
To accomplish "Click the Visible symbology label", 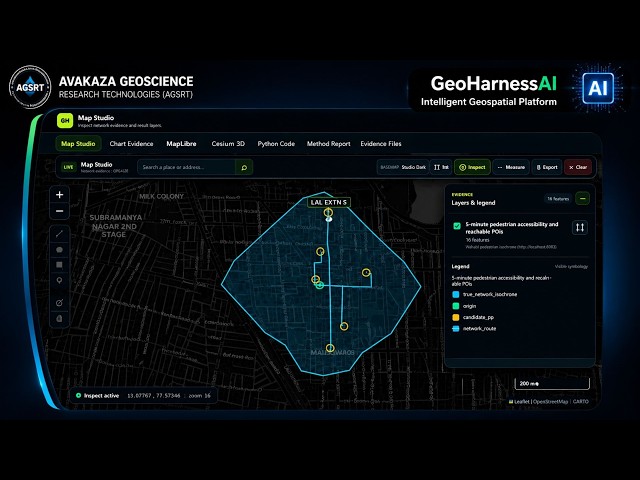I will tap(571, 267).
